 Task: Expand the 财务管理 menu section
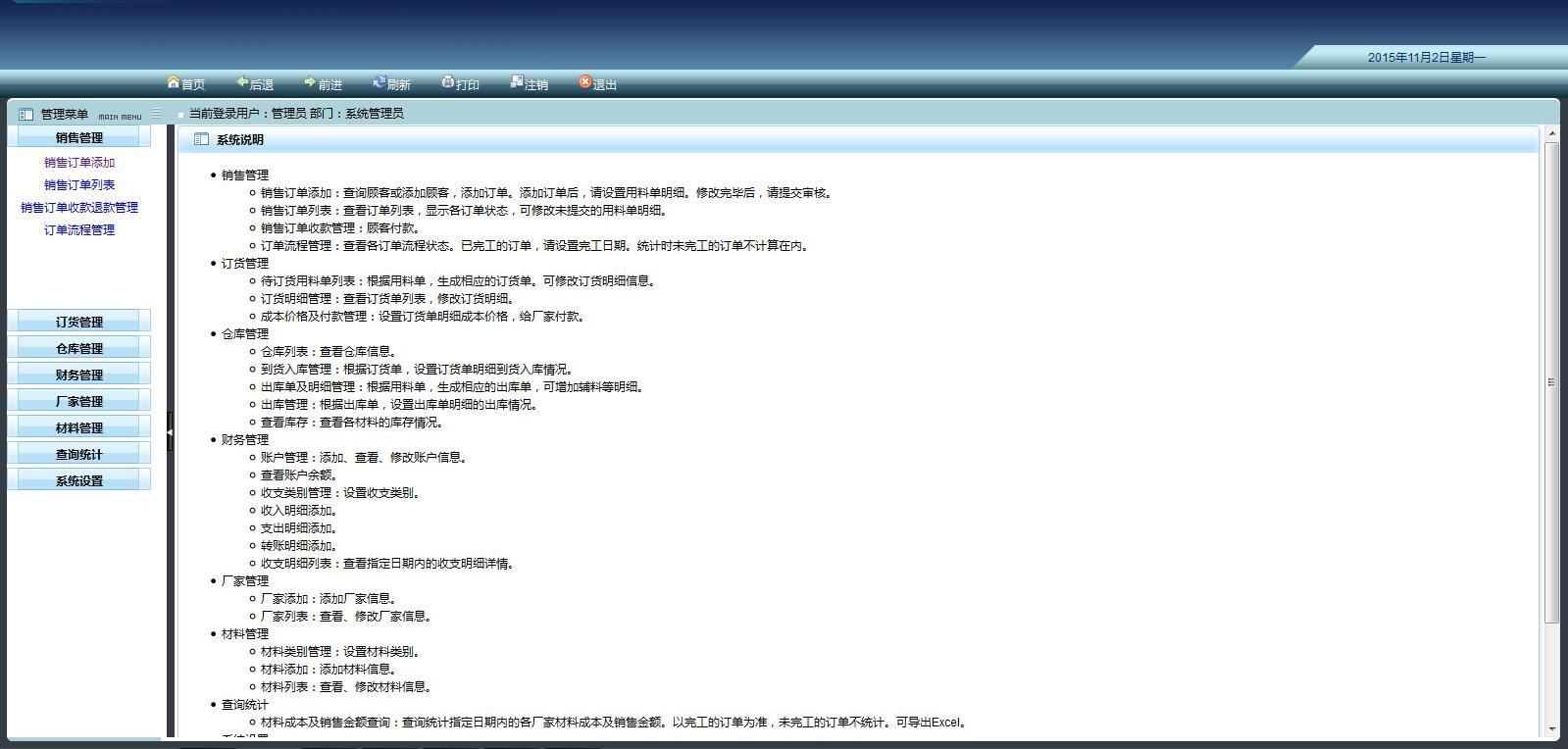coord(79,374)
